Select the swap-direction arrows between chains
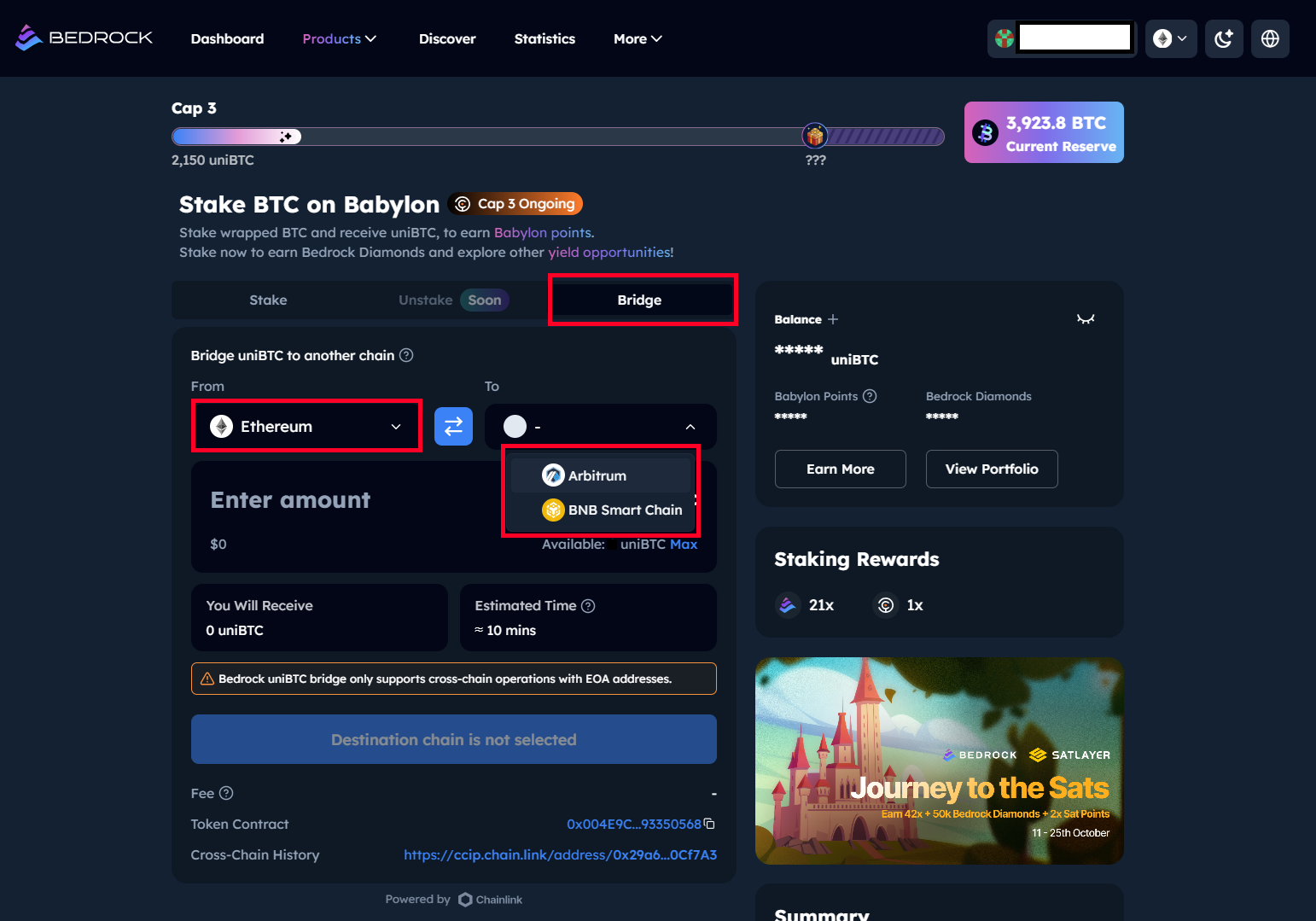1316x921 pixels. [x=453, y=426]
